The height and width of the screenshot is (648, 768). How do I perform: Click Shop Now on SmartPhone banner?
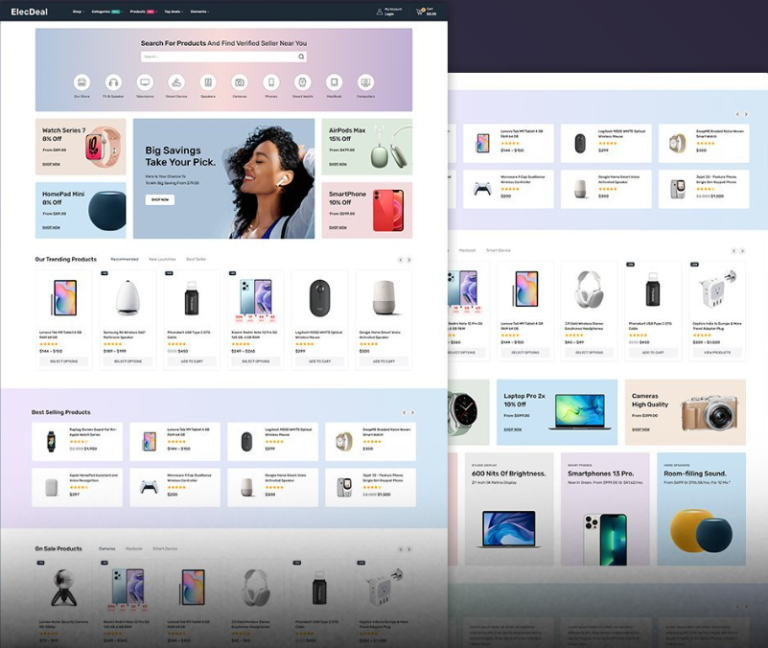pos(337,227)
